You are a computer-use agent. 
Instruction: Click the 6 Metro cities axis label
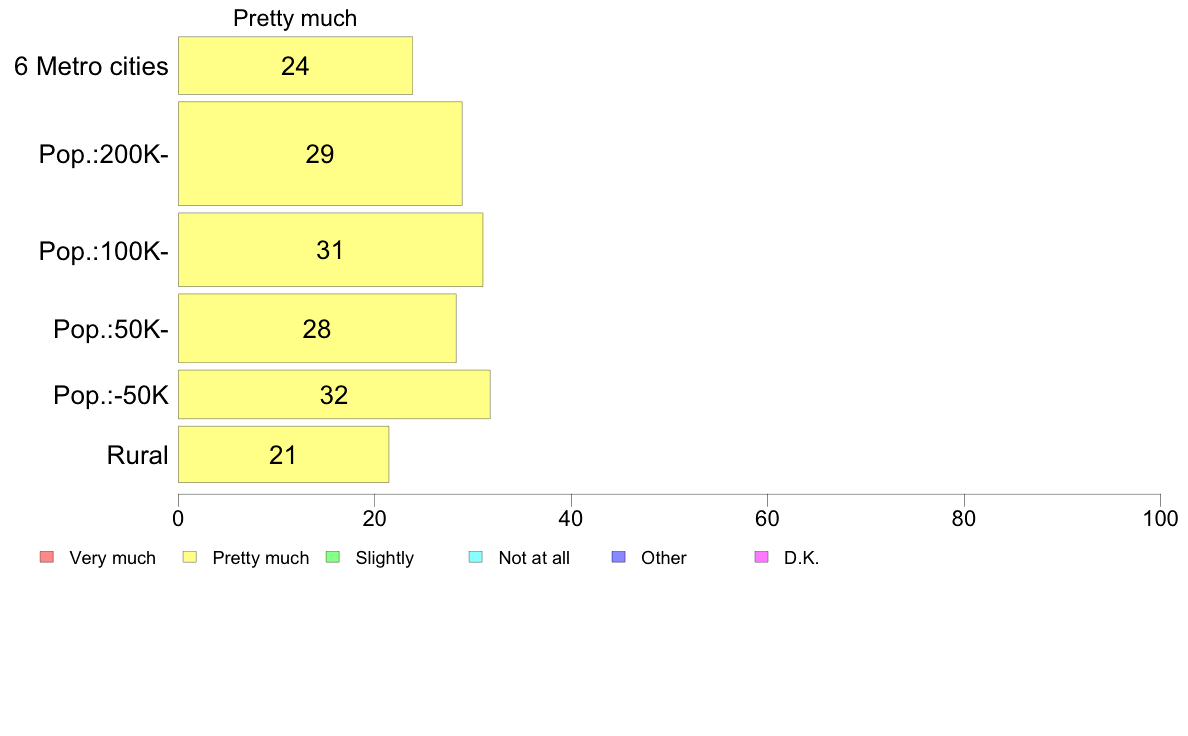(91, 67)
